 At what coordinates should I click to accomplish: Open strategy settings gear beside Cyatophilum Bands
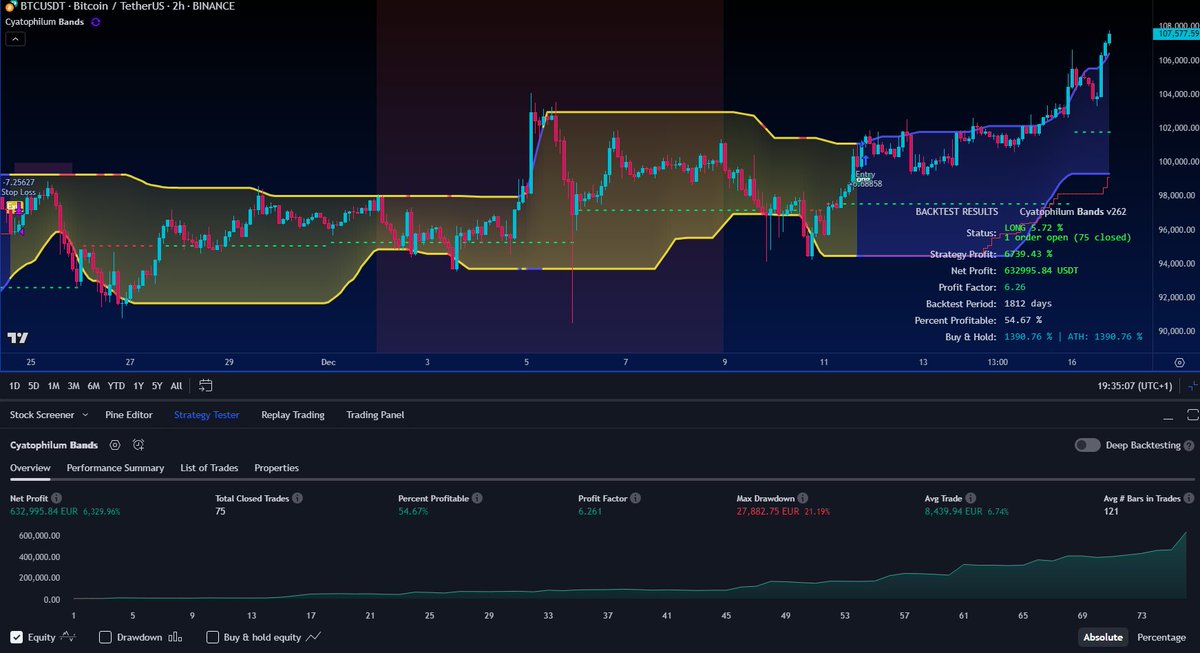[115, 445]
